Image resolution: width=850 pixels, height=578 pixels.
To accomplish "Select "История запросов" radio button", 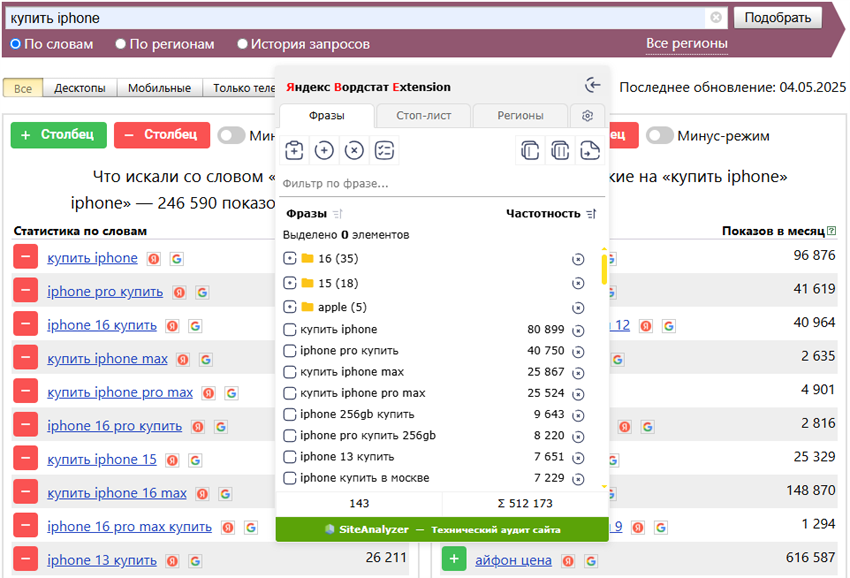I will coord(242,44).
